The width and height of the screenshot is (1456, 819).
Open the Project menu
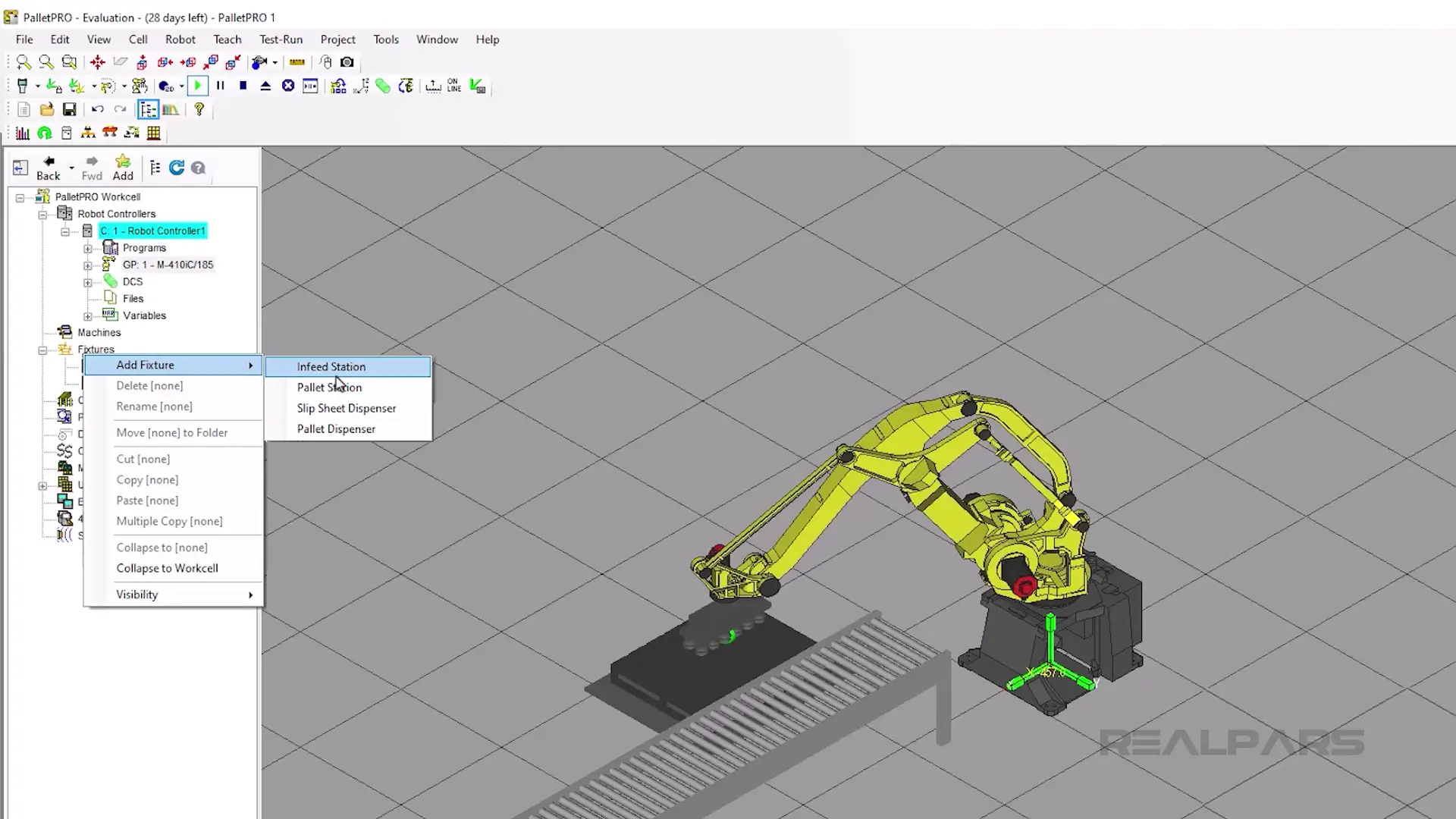pyautogui.click(x=337, y=39)
